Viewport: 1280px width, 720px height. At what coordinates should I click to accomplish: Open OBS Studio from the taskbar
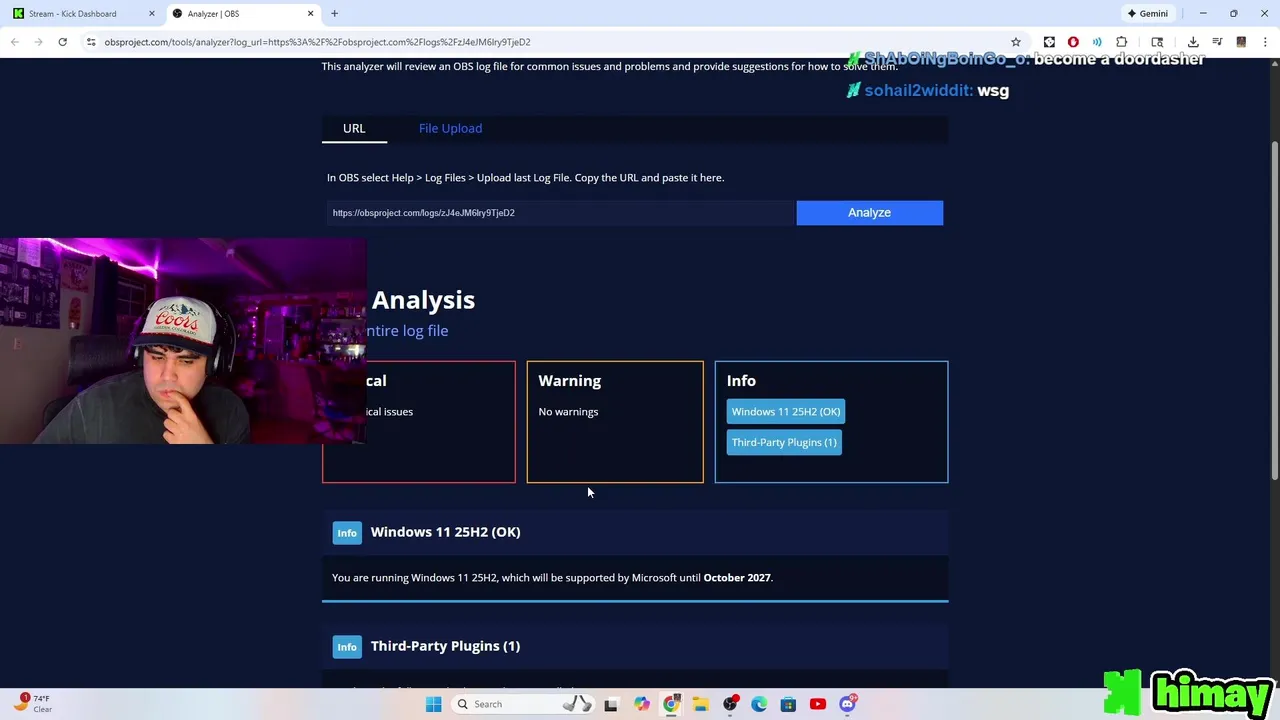730,704
